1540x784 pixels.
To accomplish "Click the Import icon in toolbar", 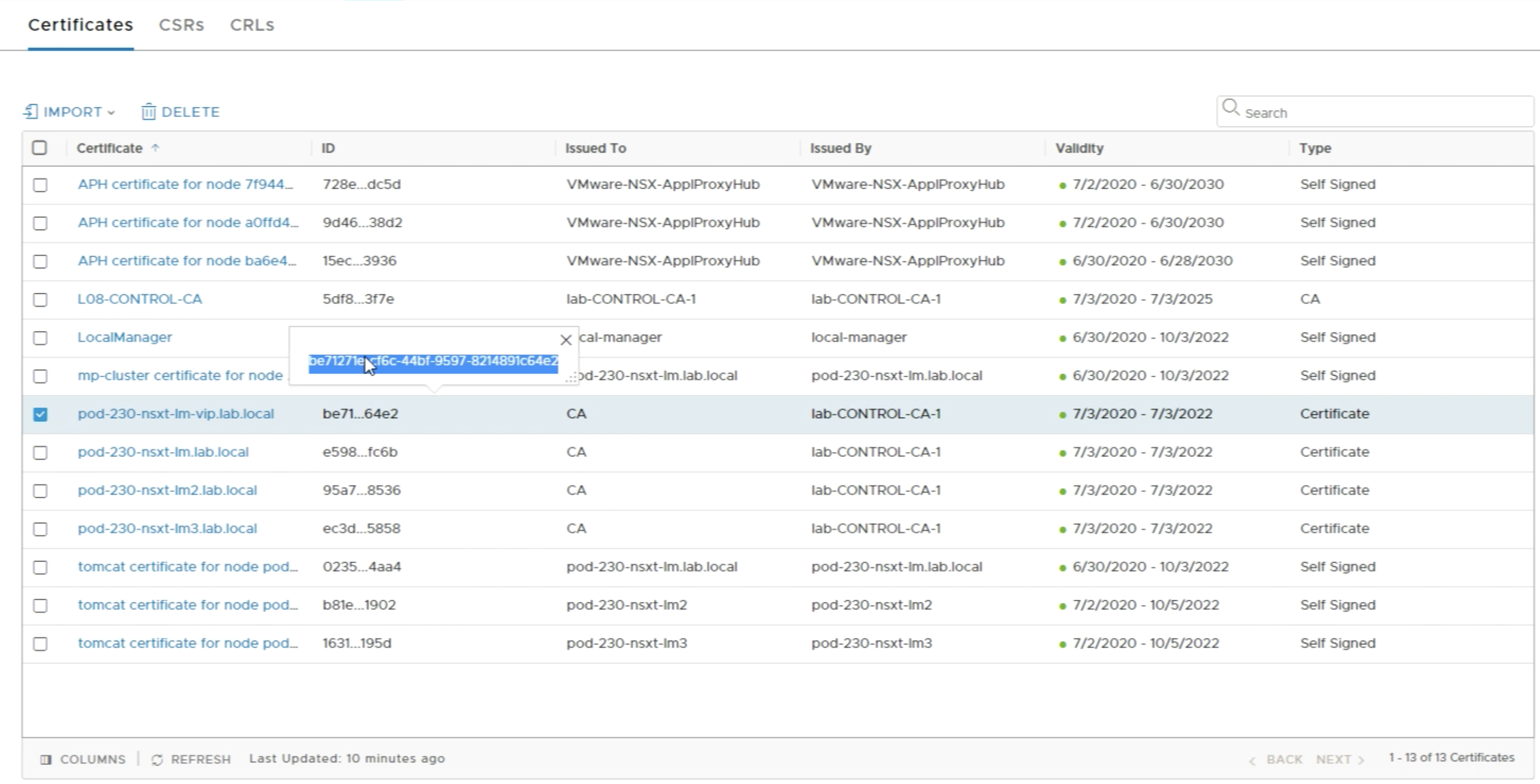I will pyautogui.click(x=31, y=112).
